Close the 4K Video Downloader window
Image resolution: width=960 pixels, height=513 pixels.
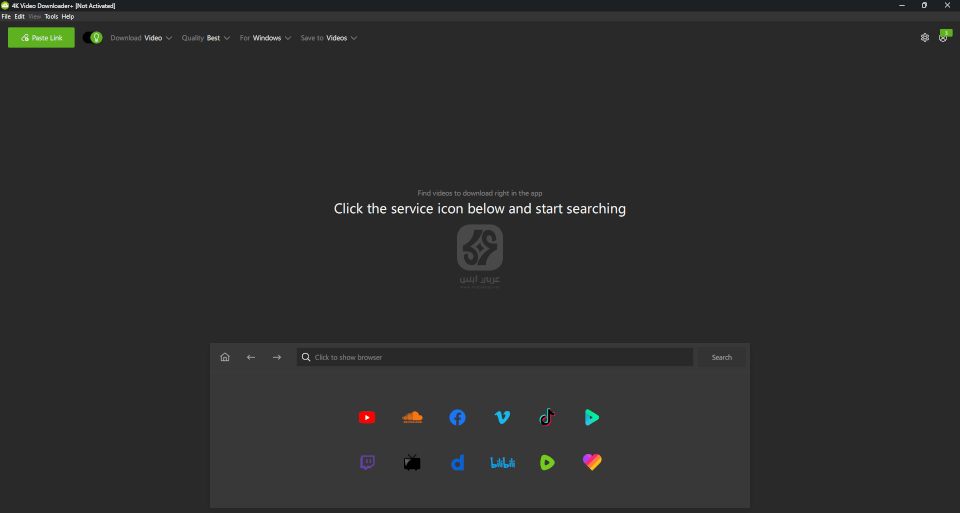947,6
